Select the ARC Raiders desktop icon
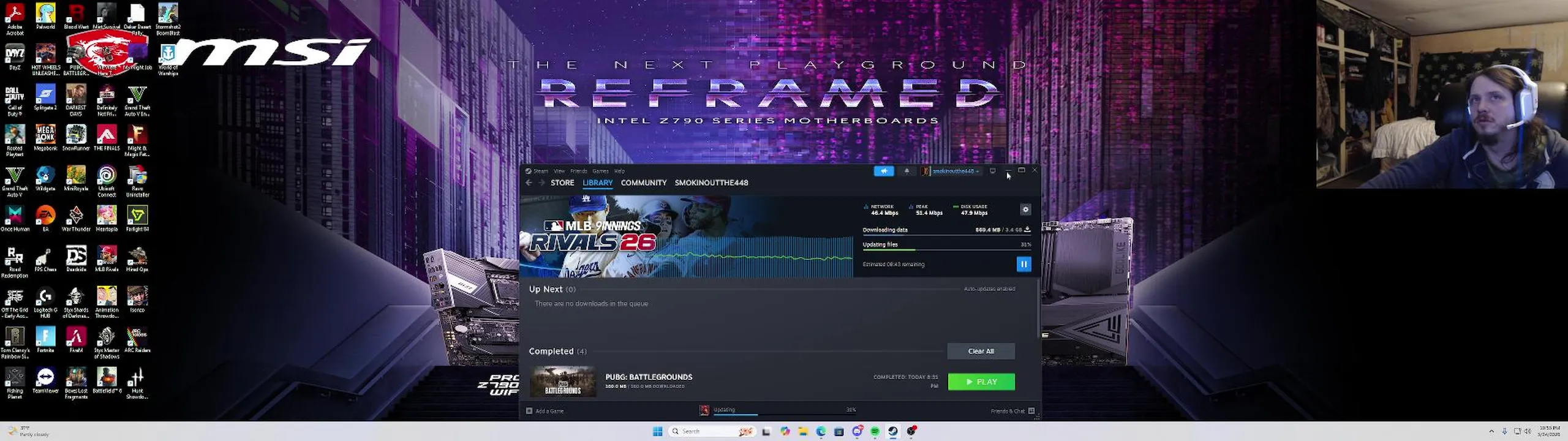The height and width of the screenshot is (441, 1568). click(137, 340)
